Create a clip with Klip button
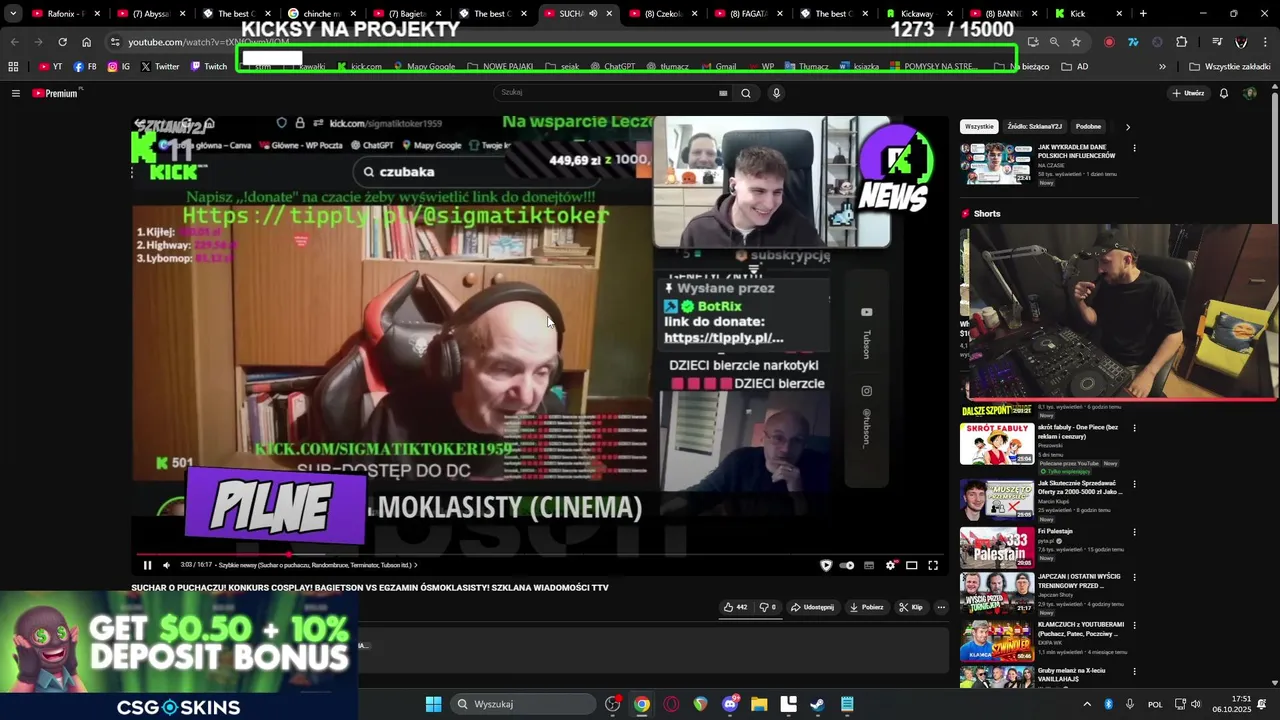Image resolution: width=1280 pixels, height=720 pixels. [911, 607]
